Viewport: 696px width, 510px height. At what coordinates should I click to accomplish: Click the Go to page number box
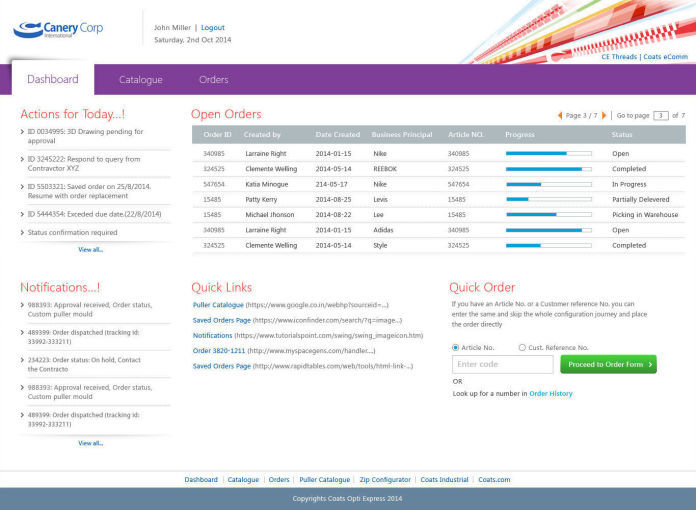[660, 116]
